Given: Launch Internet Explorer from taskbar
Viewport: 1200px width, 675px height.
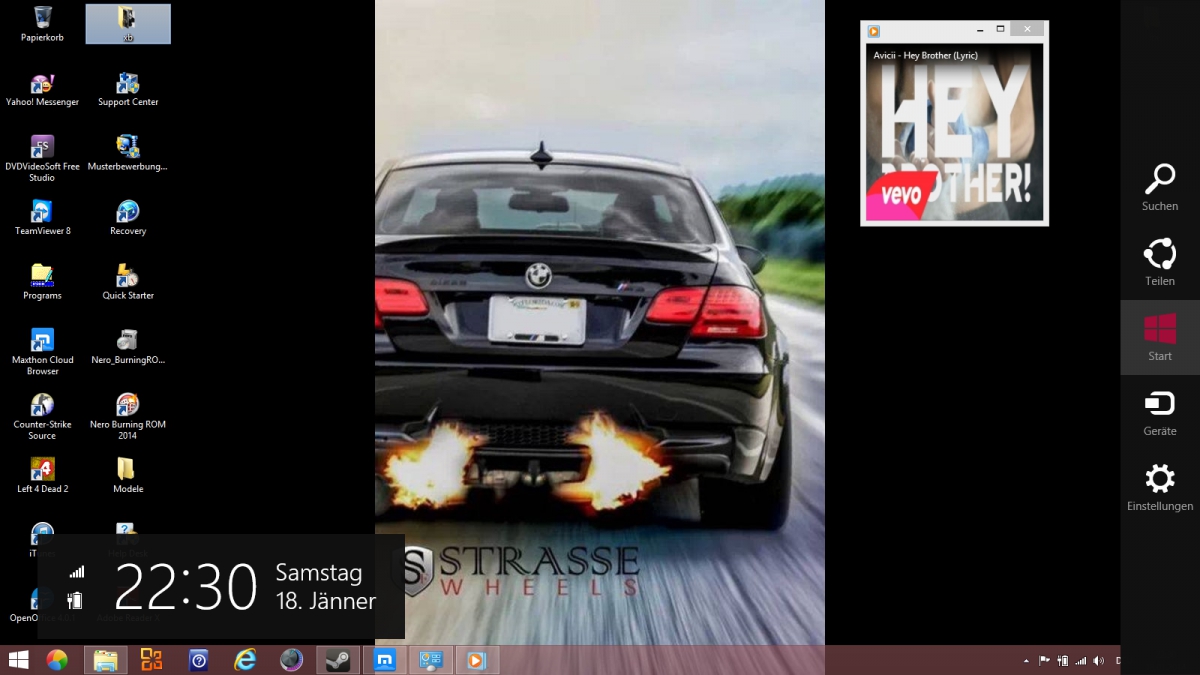Looking at the screenshot, I should click(245, 660).
